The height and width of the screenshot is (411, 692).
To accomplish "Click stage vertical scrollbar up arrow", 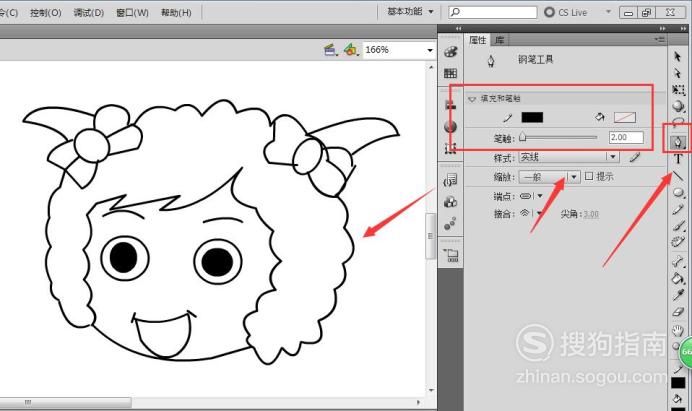I will coord(431,68).
